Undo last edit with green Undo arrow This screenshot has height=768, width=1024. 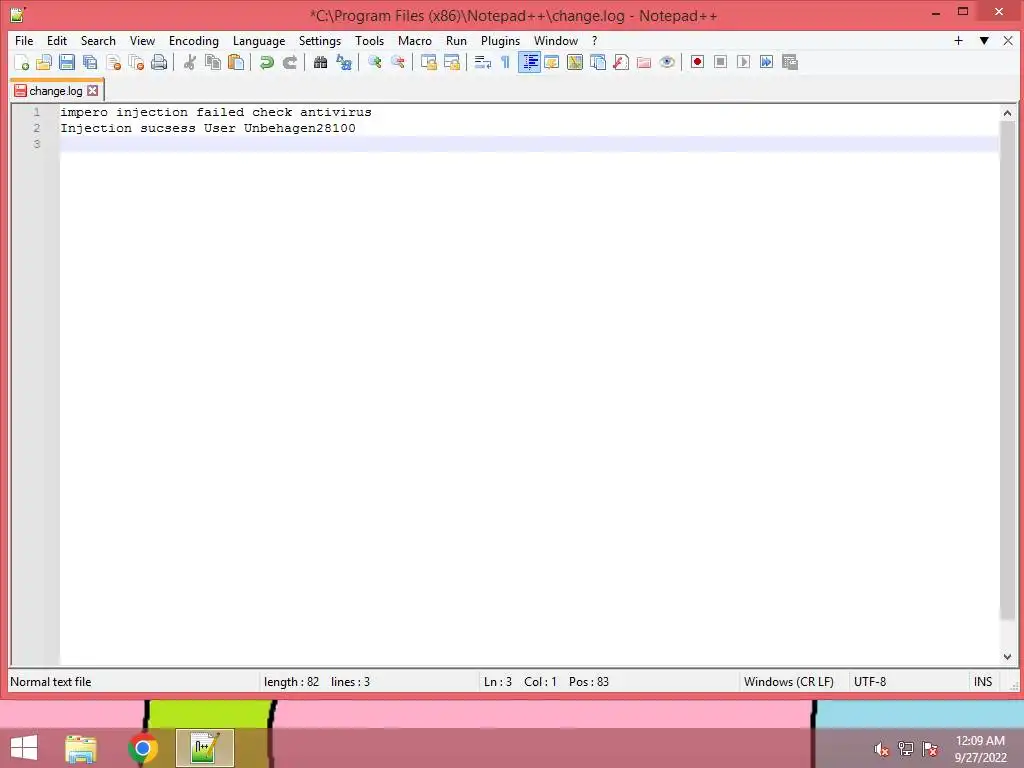point(266,62)
